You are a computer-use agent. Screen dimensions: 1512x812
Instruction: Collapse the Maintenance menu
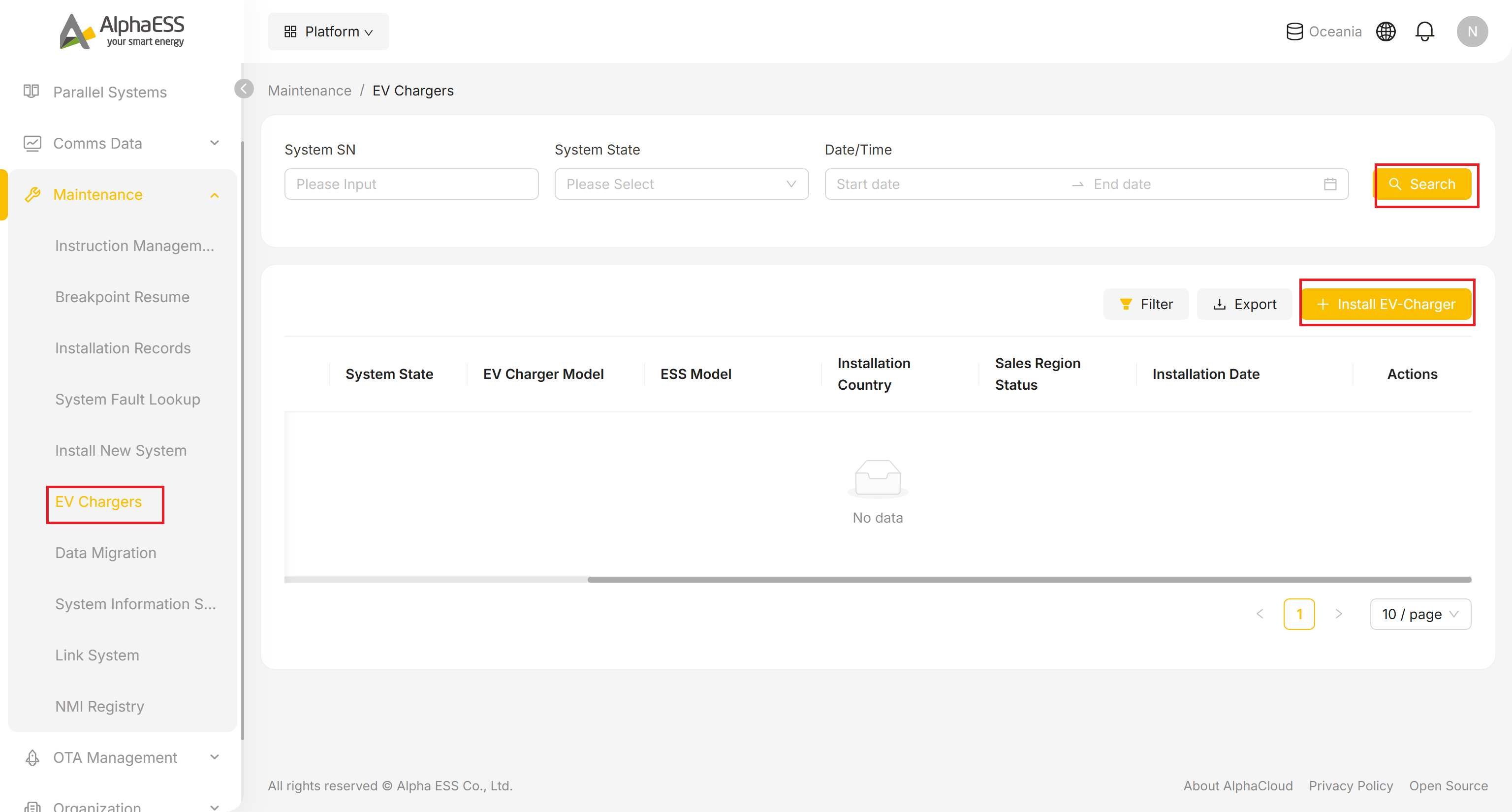(x=122, y=195)
